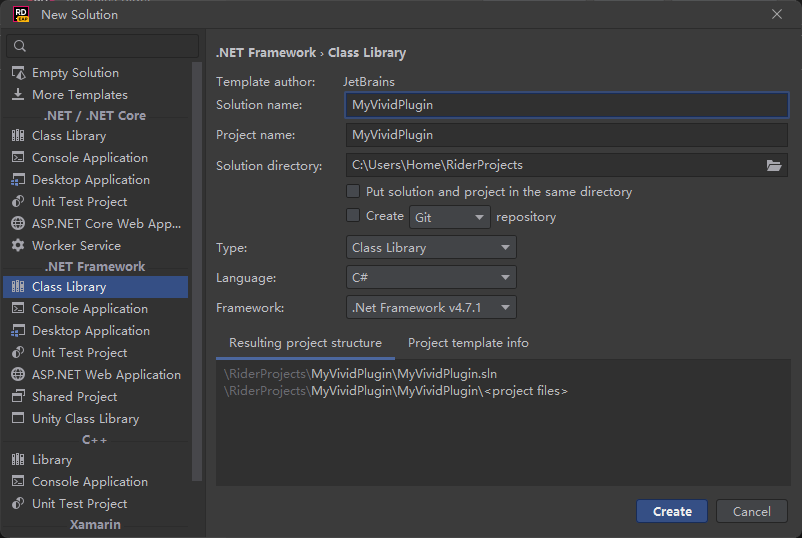
Task: Open the Framework dropdown showing v4.7.1
Action: (x=431, y=307)
